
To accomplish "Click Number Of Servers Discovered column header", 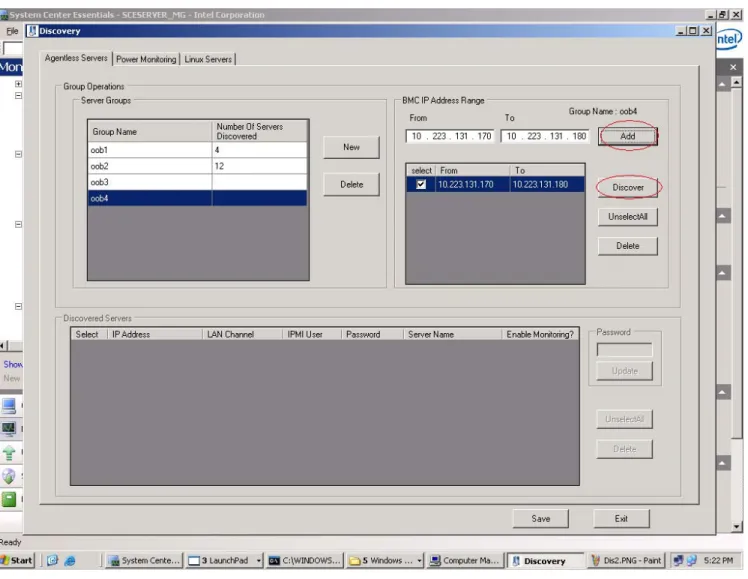I will [260, 131].
